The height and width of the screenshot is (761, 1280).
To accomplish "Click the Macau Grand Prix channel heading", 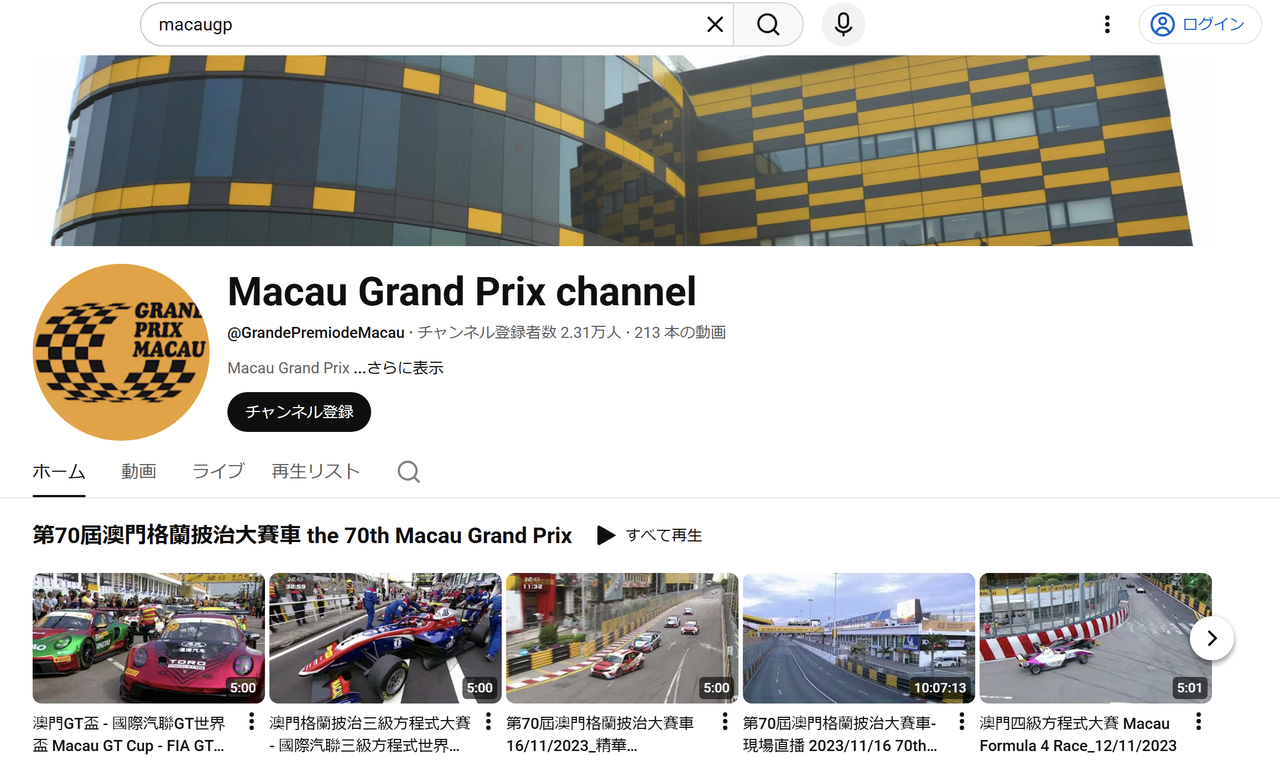I will 462,292.
